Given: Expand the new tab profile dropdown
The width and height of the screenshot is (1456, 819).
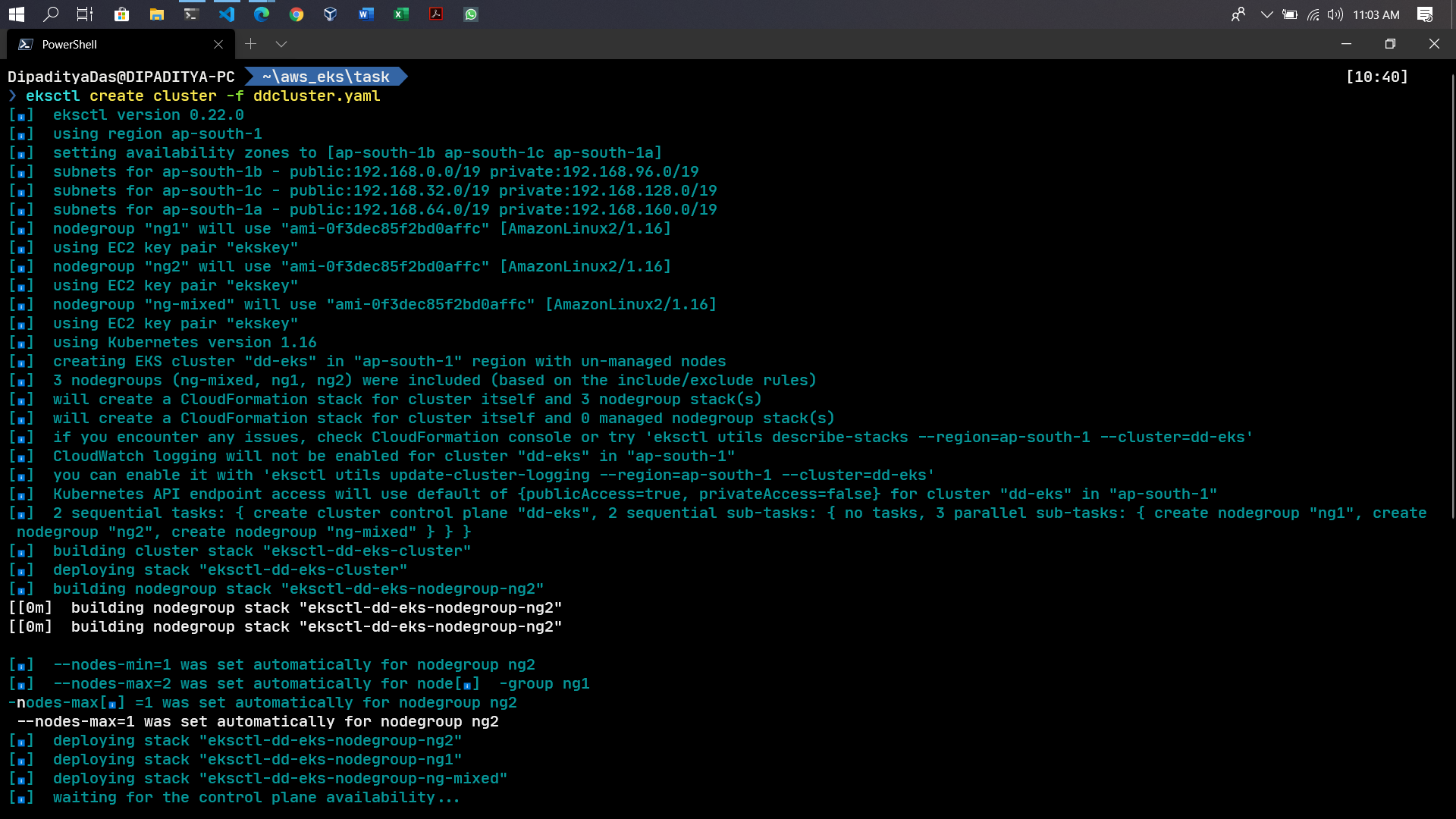Looking at the screenshot, I should 281,44.
